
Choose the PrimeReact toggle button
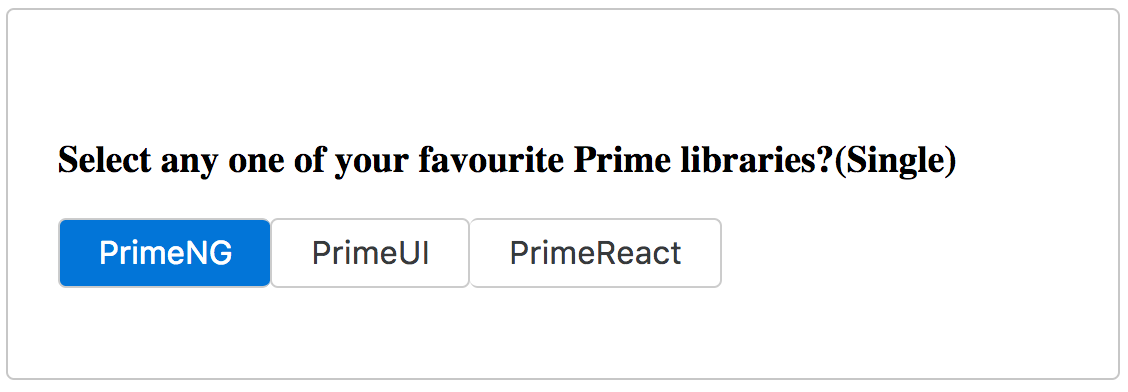595,253
